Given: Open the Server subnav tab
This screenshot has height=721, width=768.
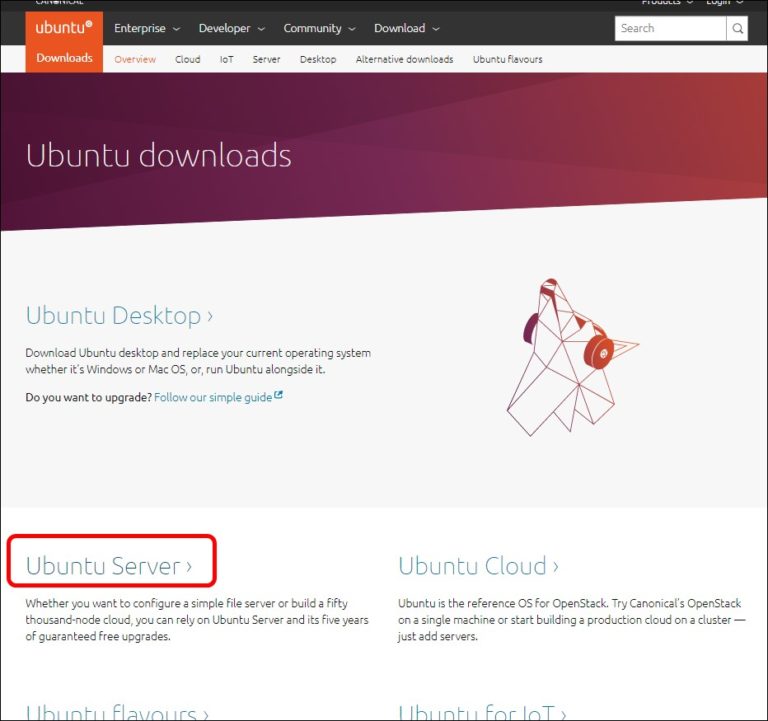Looking at the screenshot, I should pyautogui.click(x=266, y=60).
